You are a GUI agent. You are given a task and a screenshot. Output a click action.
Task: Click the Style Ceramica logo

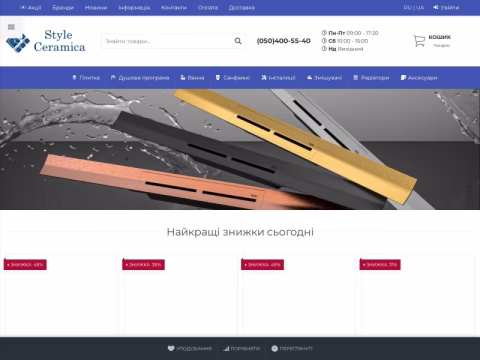(46, 41)
